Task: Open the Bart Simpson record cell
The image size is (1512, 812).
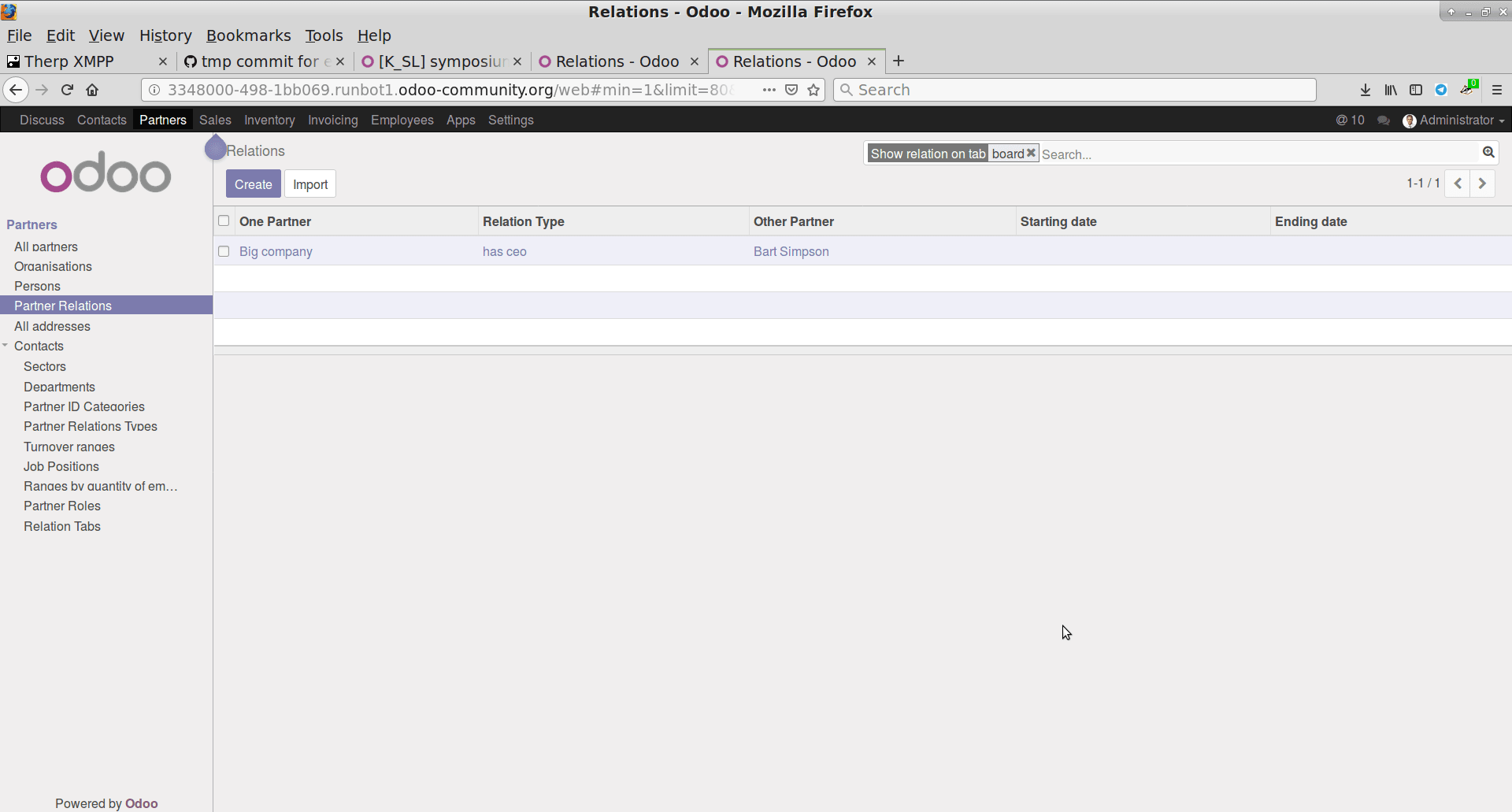Action: tap(791, 251)
